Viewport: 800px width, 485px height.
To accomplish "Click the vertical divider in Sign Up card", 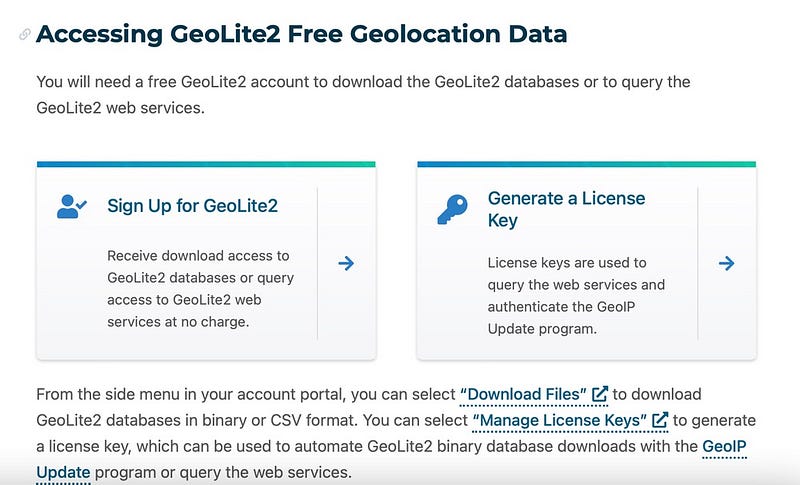I will pyautogui.click(x=317, y=263).
